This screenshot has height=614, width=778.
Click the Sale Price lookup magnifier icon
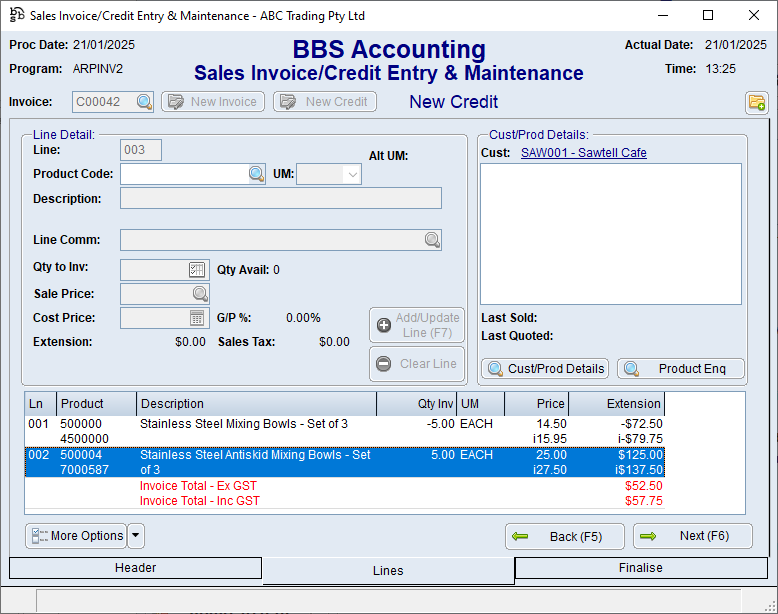pyautogui.click(x=200, y=294)
